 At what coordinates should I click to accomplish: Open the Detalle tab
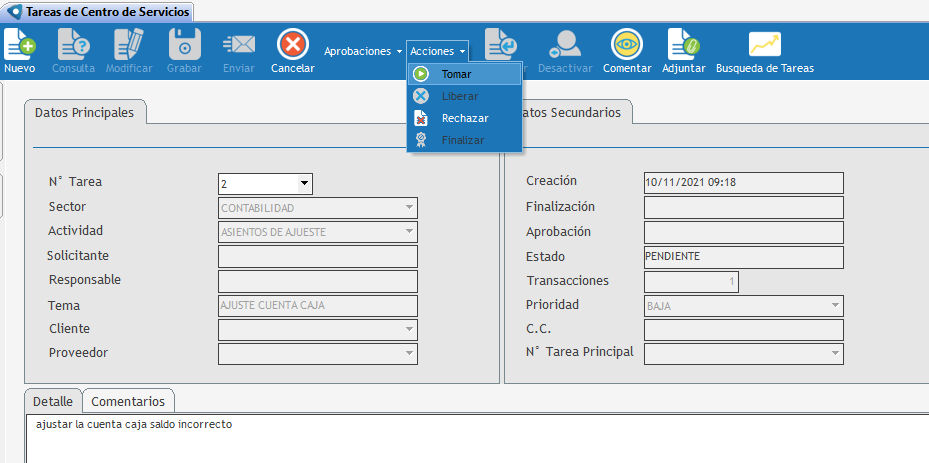click(x=53, y=401)
